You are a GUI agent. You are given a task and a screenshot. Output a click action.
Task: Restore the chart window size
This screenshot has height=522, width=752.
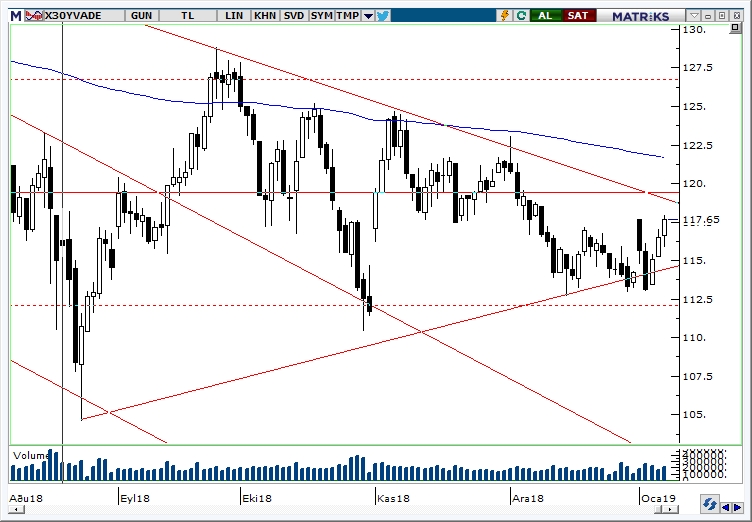722,16
